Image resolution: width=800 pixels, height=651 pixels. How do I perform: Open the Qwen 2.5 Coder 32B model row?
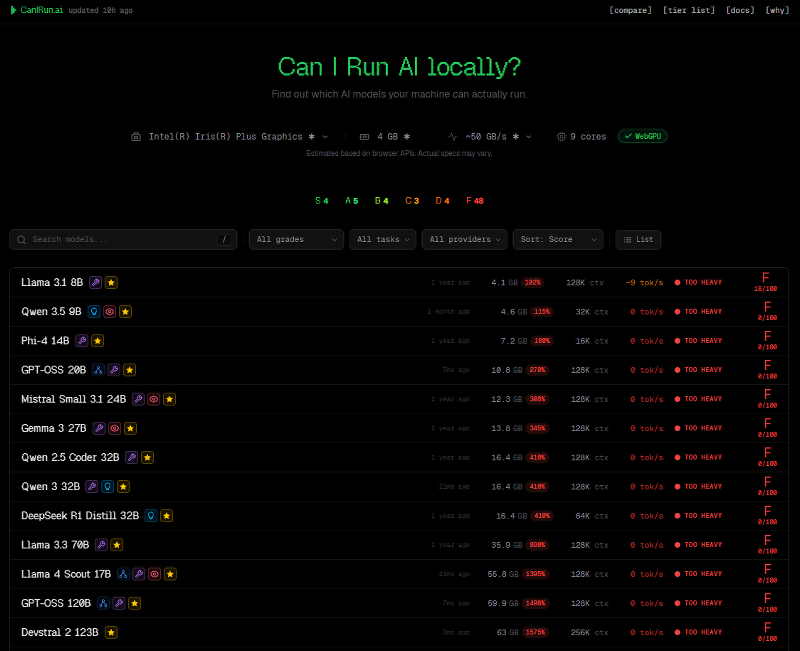pyautogui.click(x=399, y=458)
